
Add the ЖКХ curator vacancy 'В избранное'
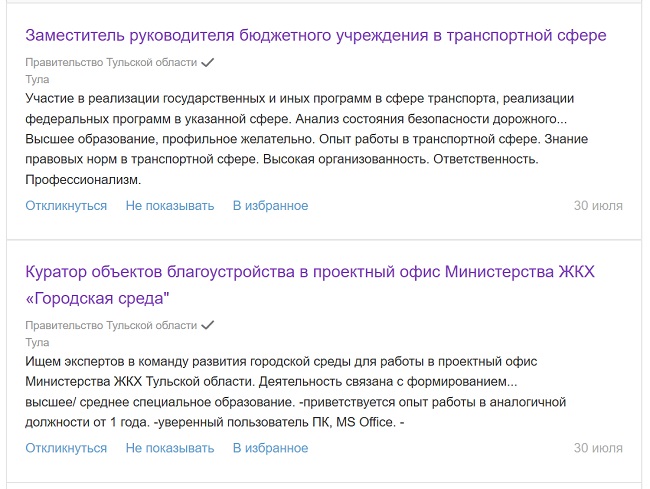coord(270,448)
